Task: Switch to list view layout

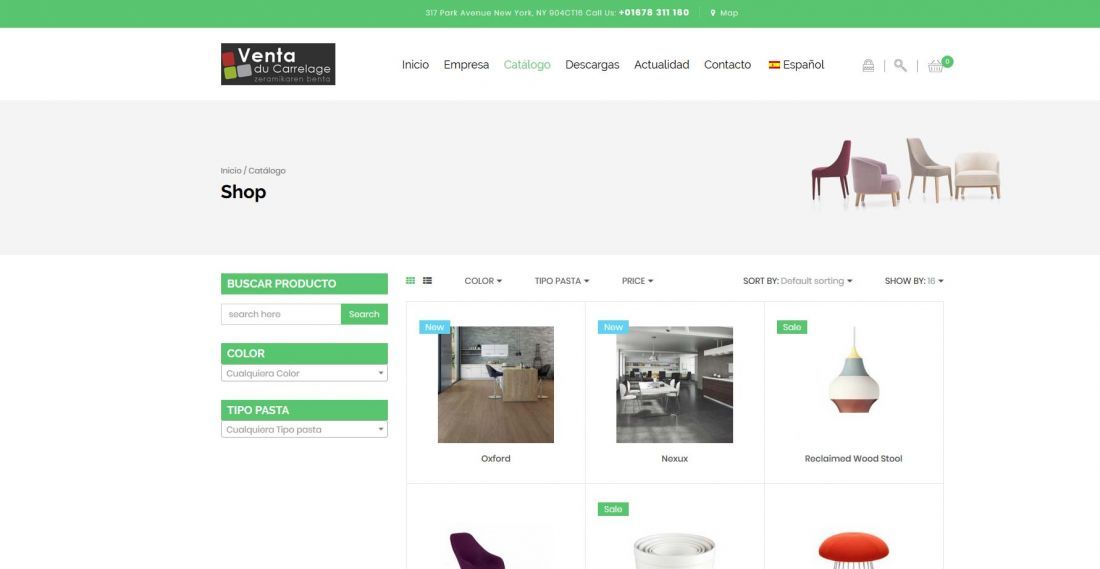Action: 427,281
